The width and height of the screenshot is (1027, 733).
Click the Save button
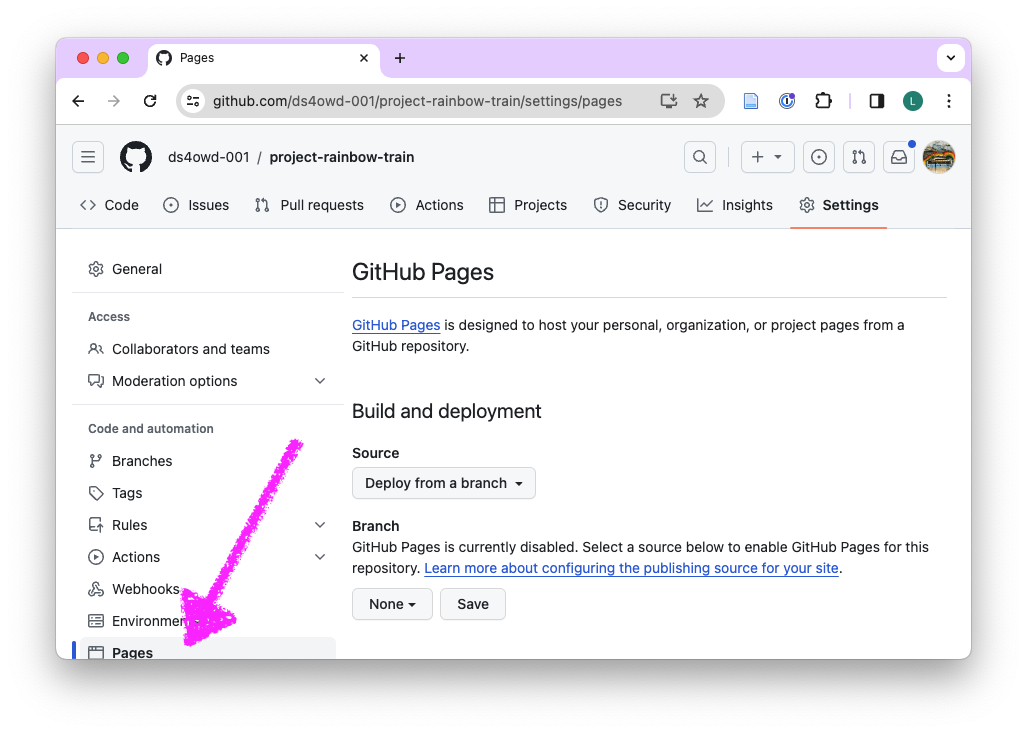(x=473, y=604)
